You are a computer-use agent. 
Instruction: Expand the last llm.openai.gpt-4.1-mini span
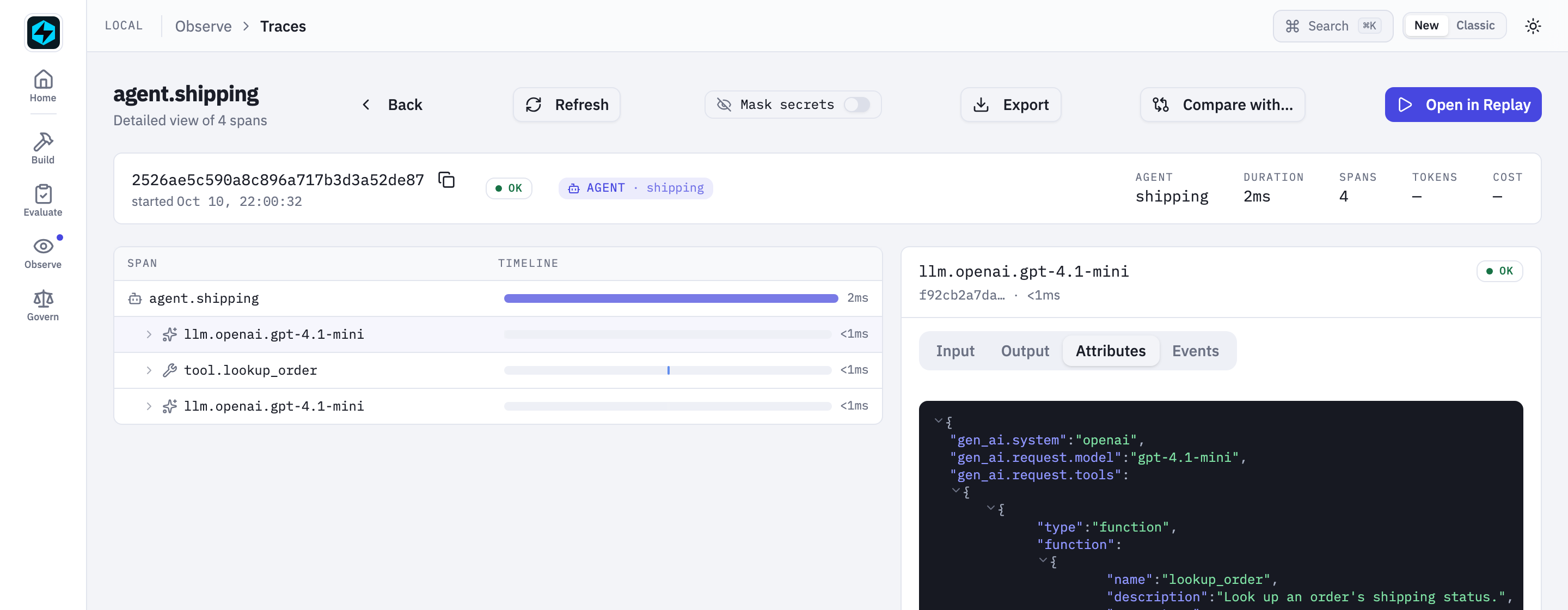(x=149, y=407)
